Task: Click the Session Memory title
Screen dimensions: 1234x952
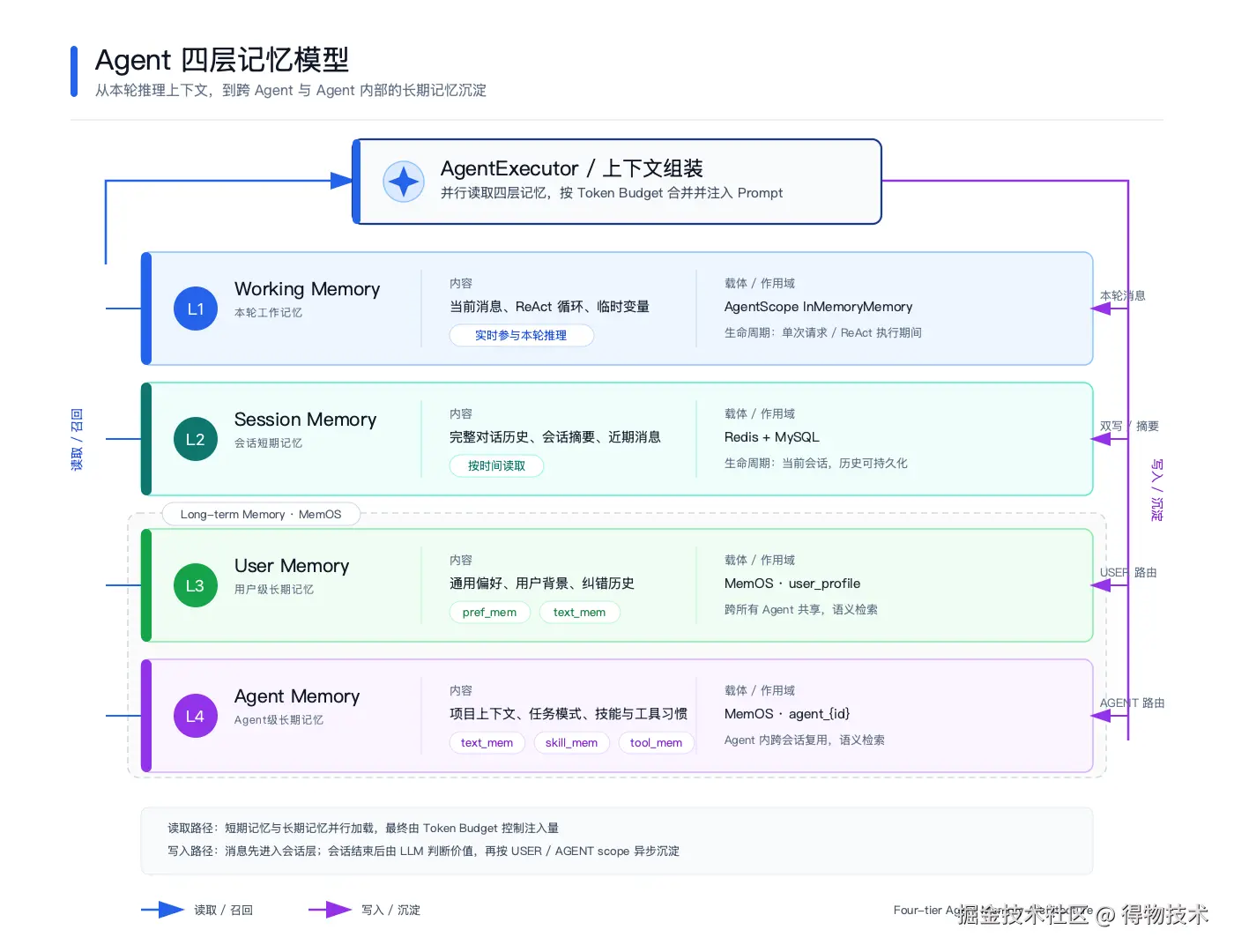Action: pyautogui.click(x=305, y=420)
